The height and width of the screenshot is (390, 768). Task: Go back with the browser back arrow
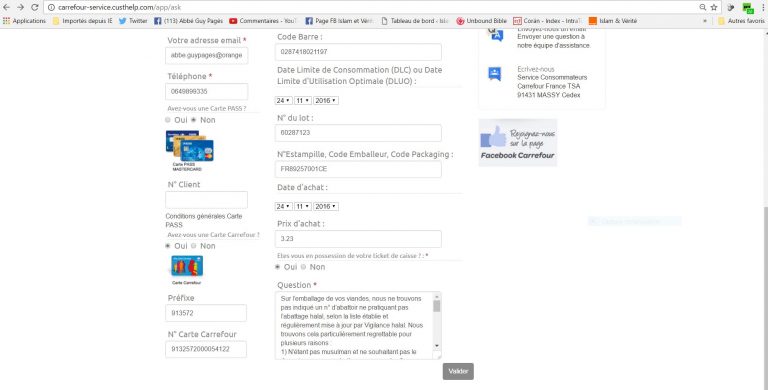pyautogui.click(x=7, y=7)
